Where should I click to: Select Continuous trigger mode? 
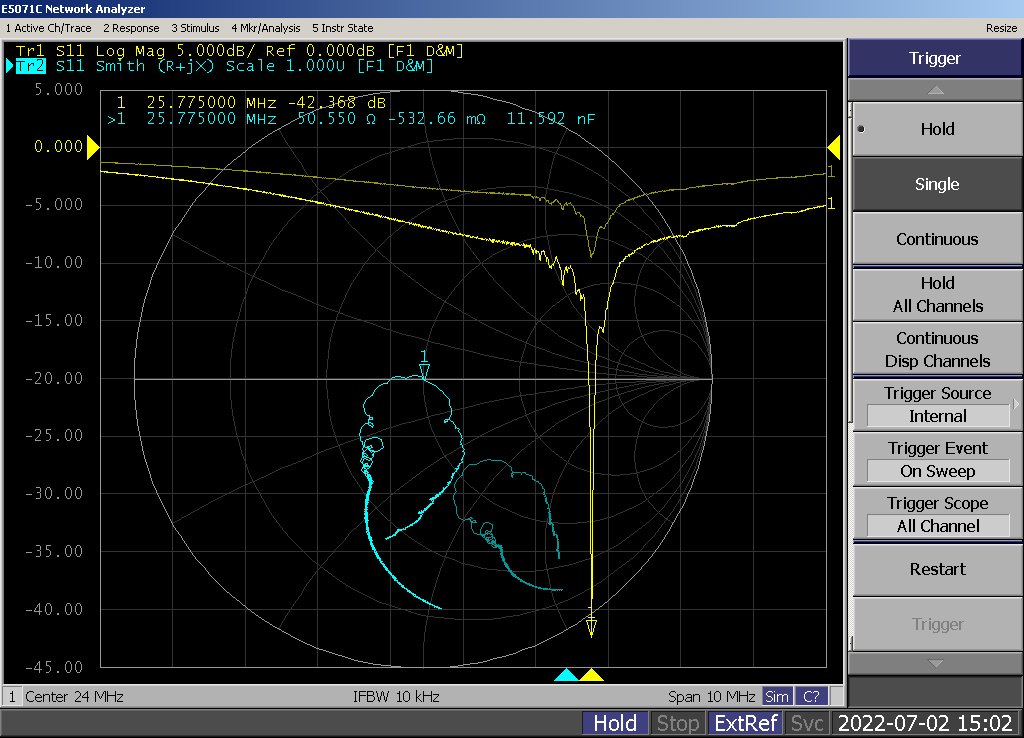coord(936,239)
